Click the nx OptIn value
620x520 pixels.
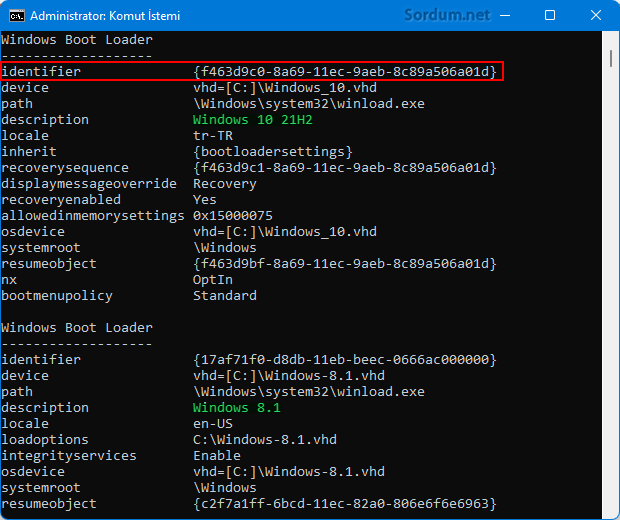[213, 280]
